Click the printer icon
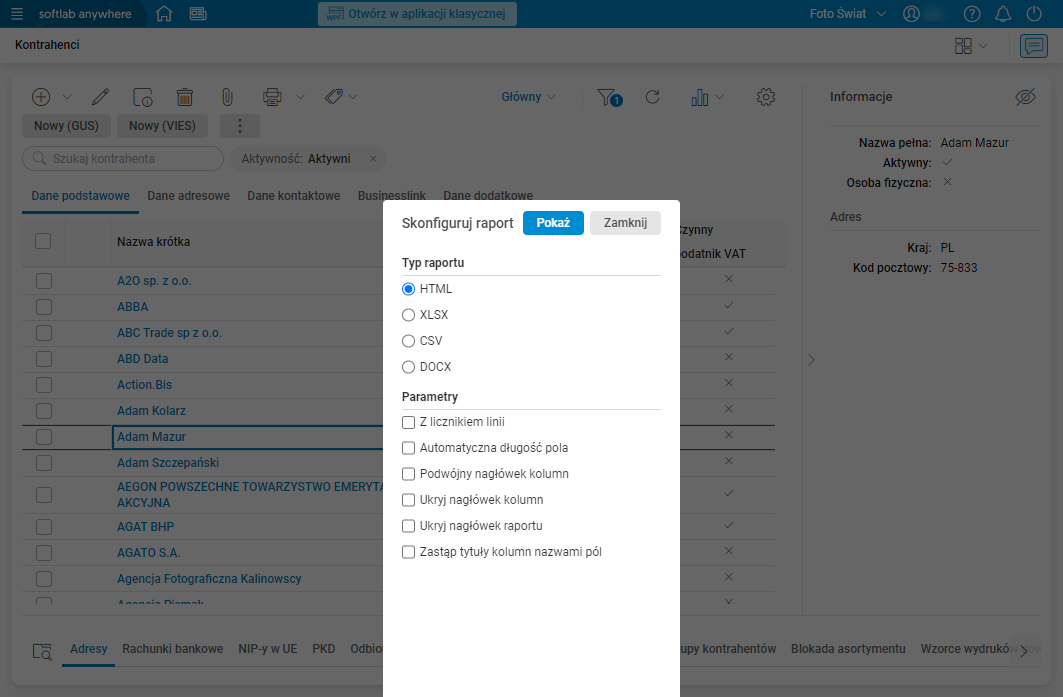The height and width of the screenshot is (697, 1063). click(272, 97)
